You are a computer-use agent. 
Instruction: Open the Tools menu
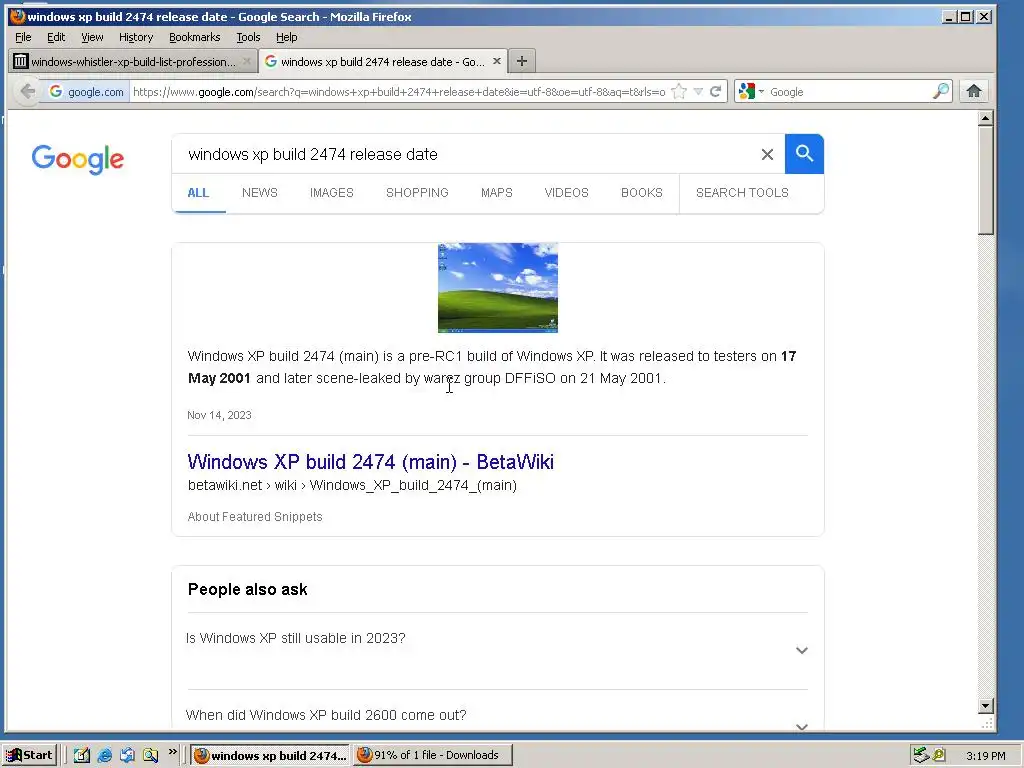(x=248, y=37)
